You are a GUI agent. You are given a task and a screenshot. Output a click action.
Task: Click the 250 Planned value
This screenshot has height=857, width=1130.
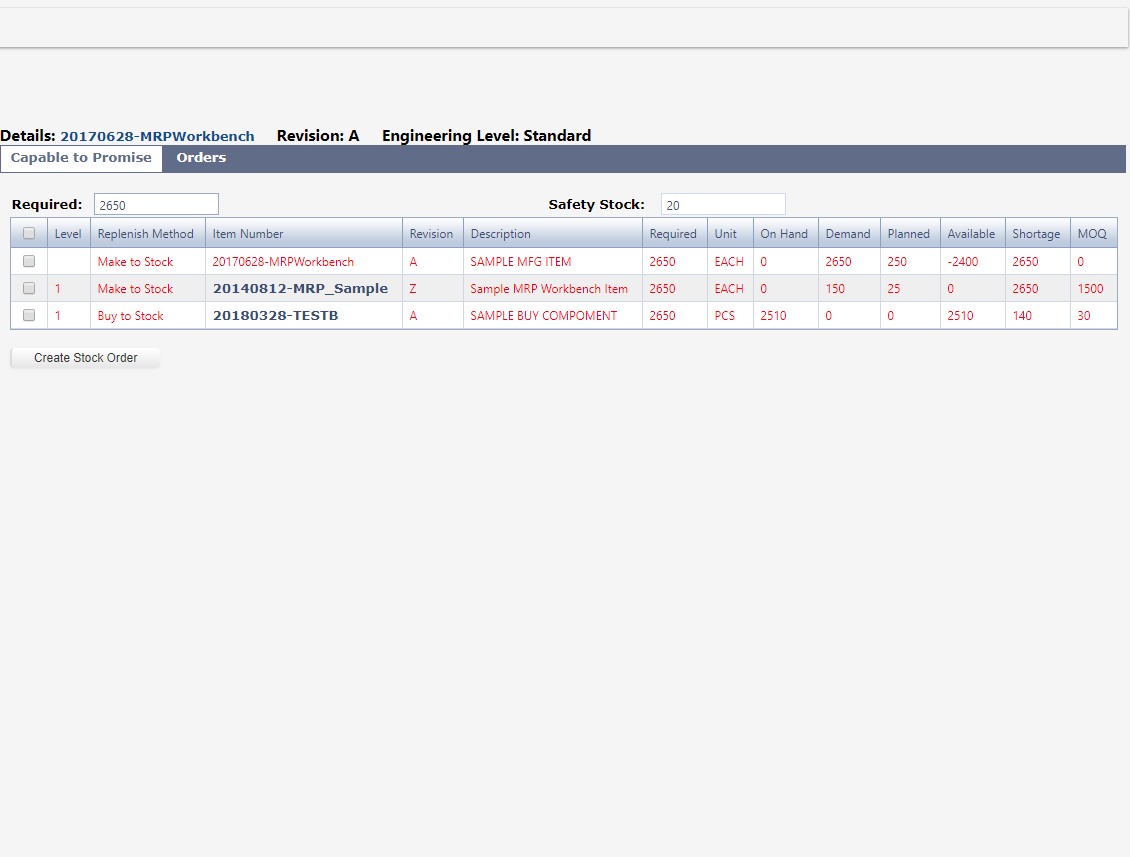897,262
